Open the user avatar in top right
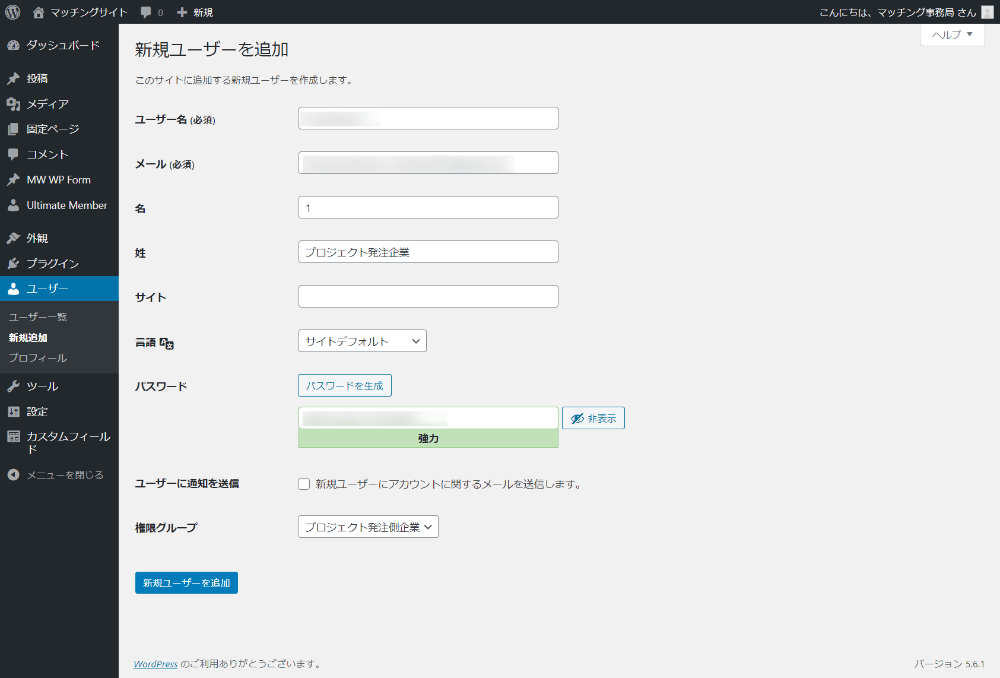The height and width of the screenshot is (678, 1000). [987, 12]
